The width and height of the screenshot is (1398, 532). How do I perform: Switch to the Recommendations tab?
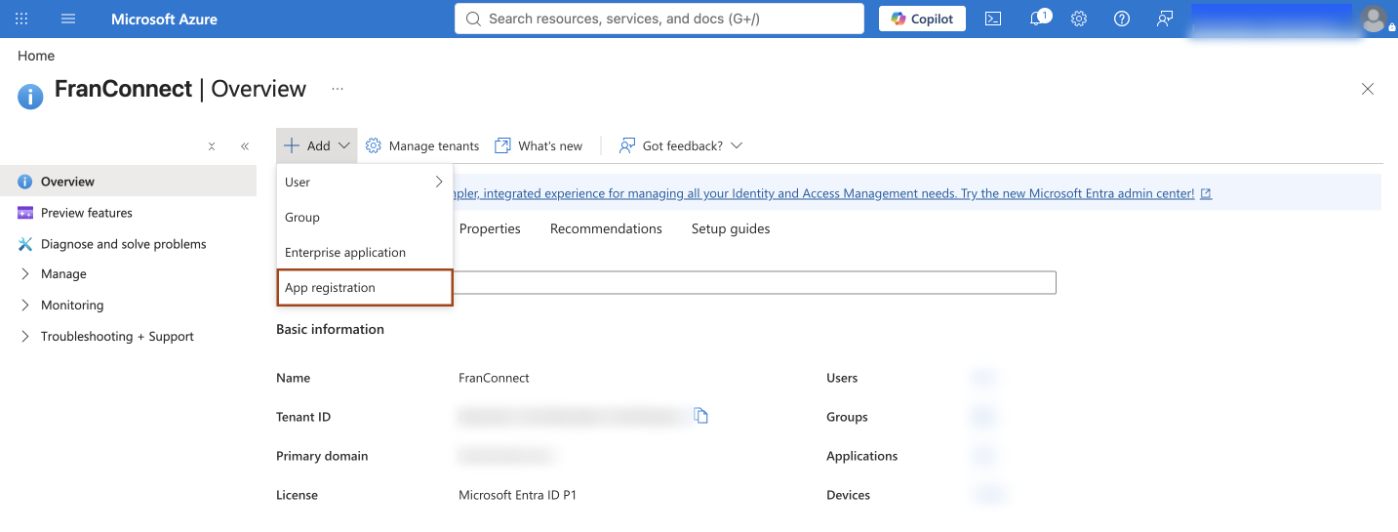[x=606, y=229]
